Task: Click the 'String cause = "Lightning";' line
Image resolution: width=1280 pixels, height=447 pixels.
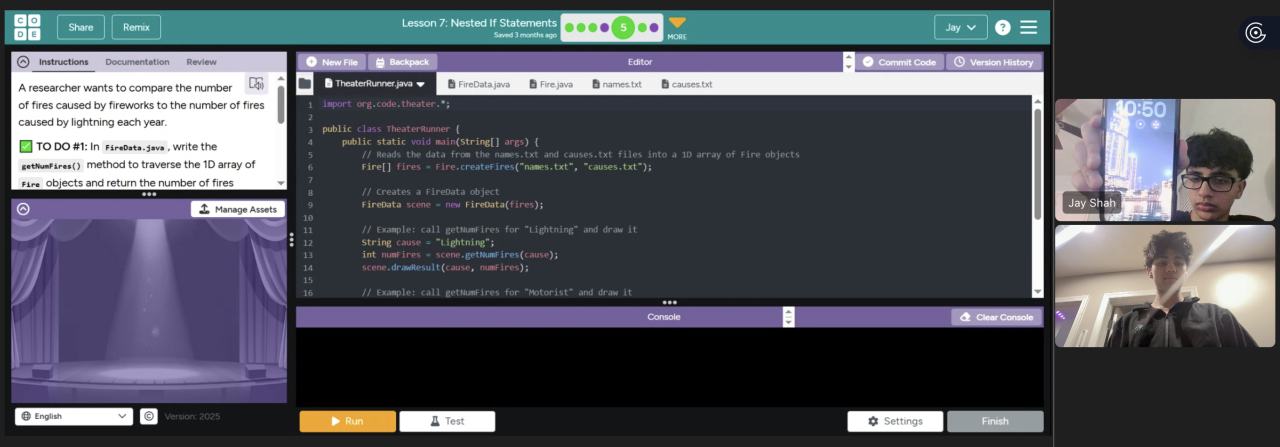Action: [x=428, y=242]
